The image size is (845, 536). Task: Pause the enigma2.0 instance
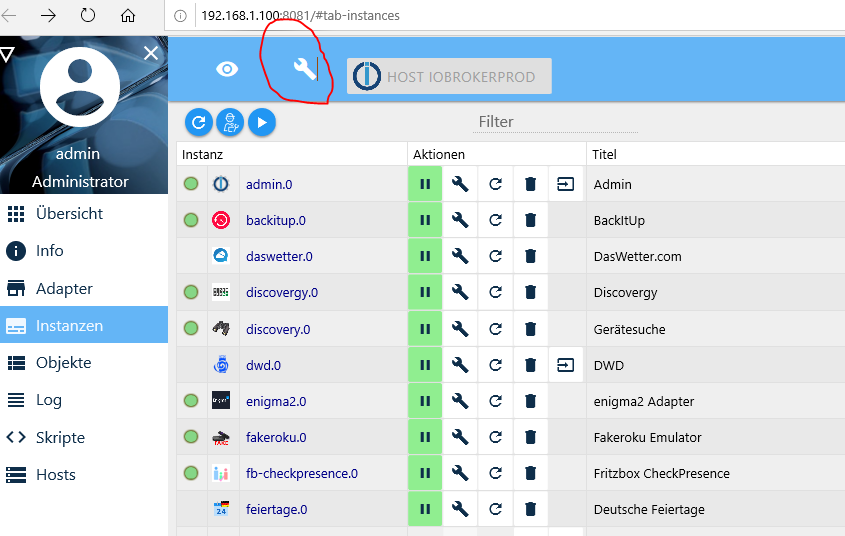coord(425,401)
